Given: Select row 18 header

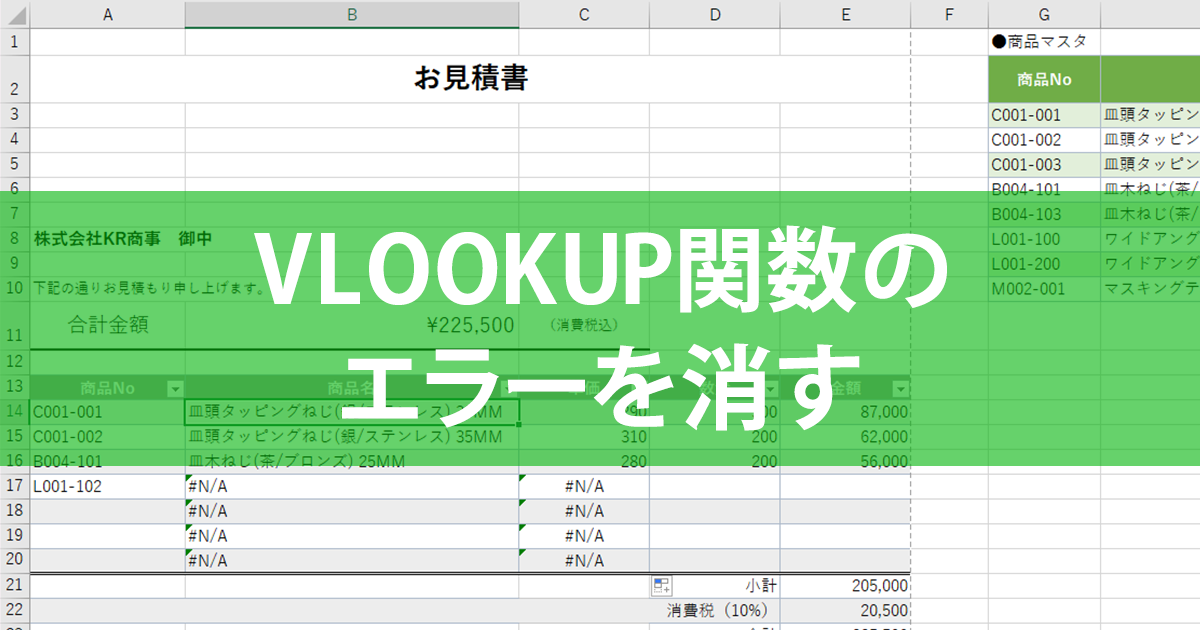Looking at the screenshot, I should (x=15, y=511).
